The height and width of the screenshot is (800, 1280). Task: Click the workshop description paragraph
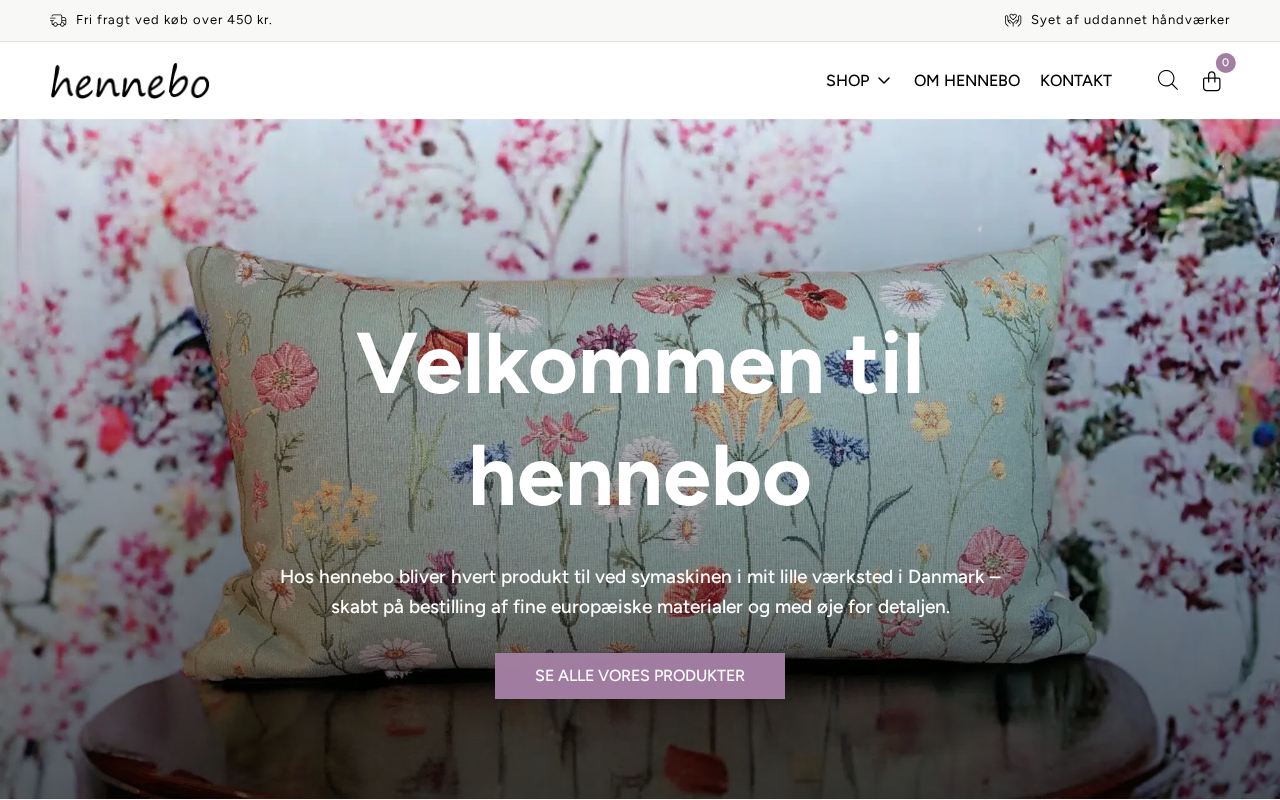pyautogui.click(x=640, y=592)
